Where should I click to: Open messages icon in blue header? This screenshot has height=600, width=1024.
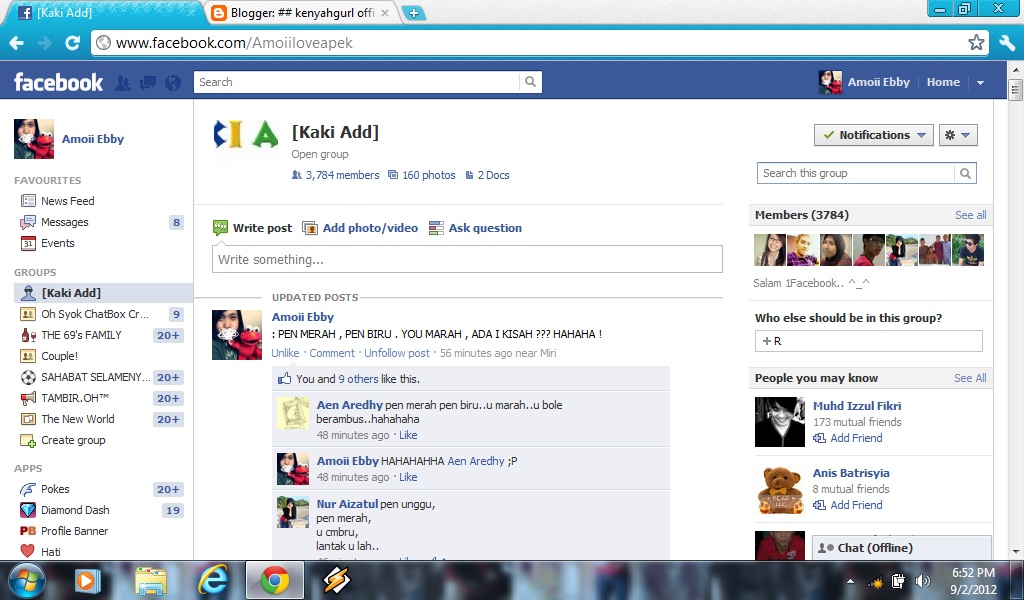[148, 82]
